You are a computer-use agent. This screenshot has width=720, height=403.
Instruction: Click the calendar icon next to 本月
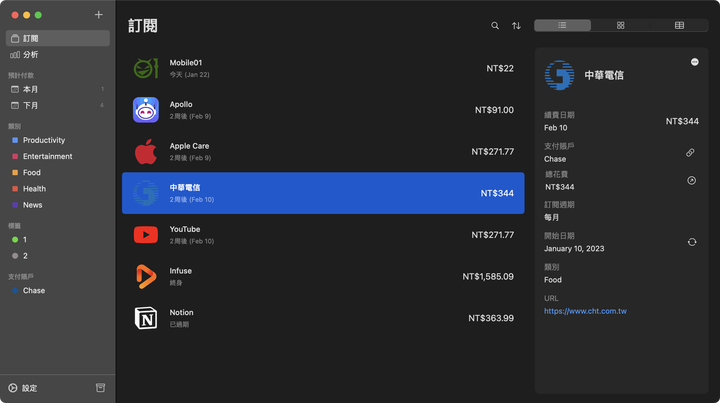15,89
